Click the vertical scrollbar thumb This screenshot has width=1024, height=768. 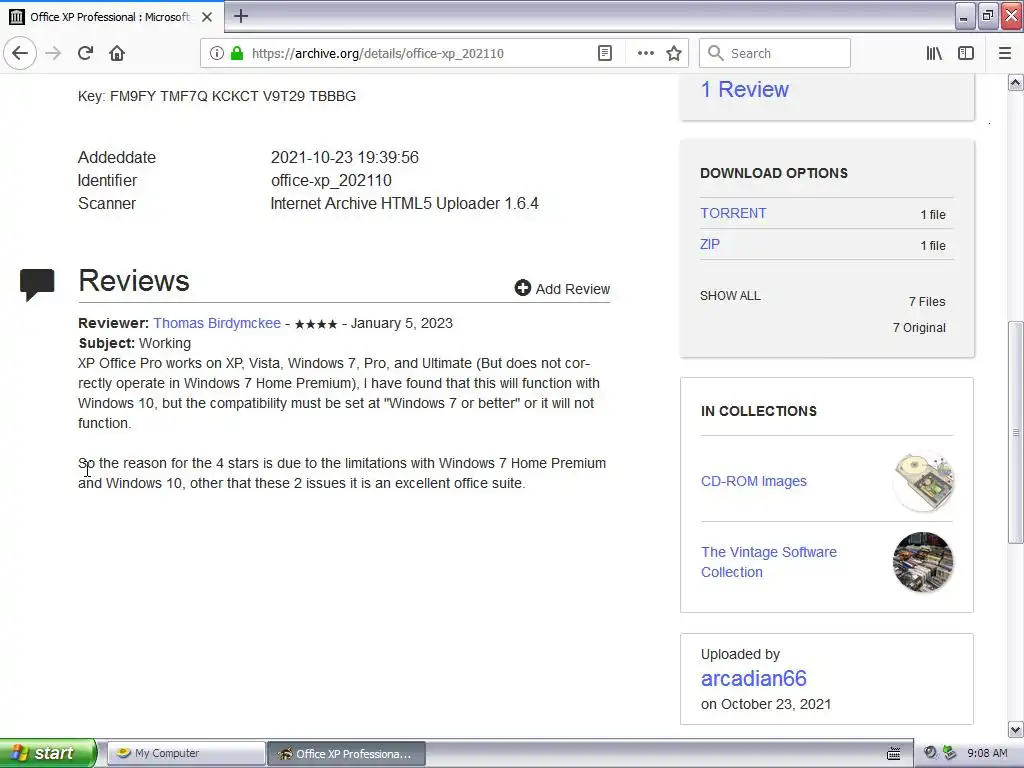1016,432
